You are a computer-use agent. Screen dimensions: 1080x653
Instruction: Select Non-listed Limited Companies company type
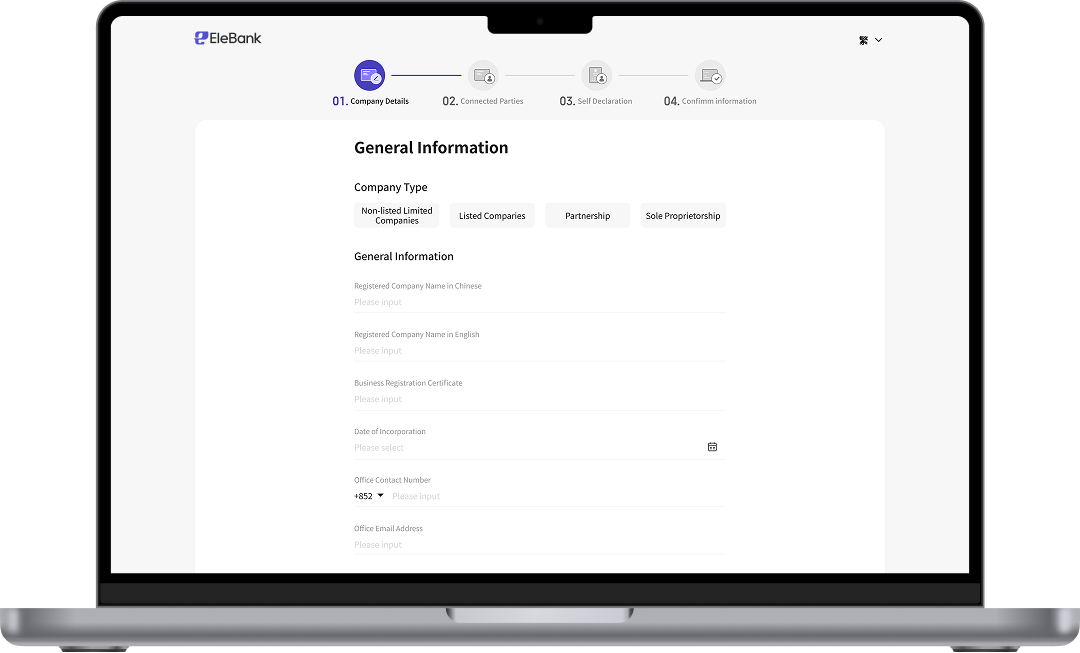(x=397, y=216)
